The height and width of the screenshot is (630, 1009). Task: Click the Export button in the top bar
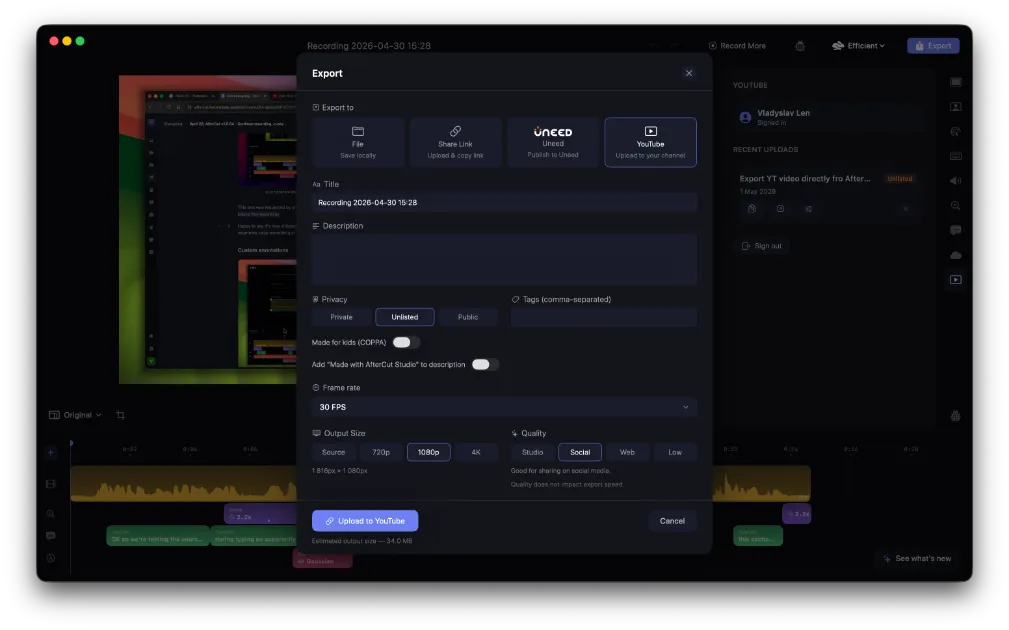pyautogui.click(x=933, y=46)
